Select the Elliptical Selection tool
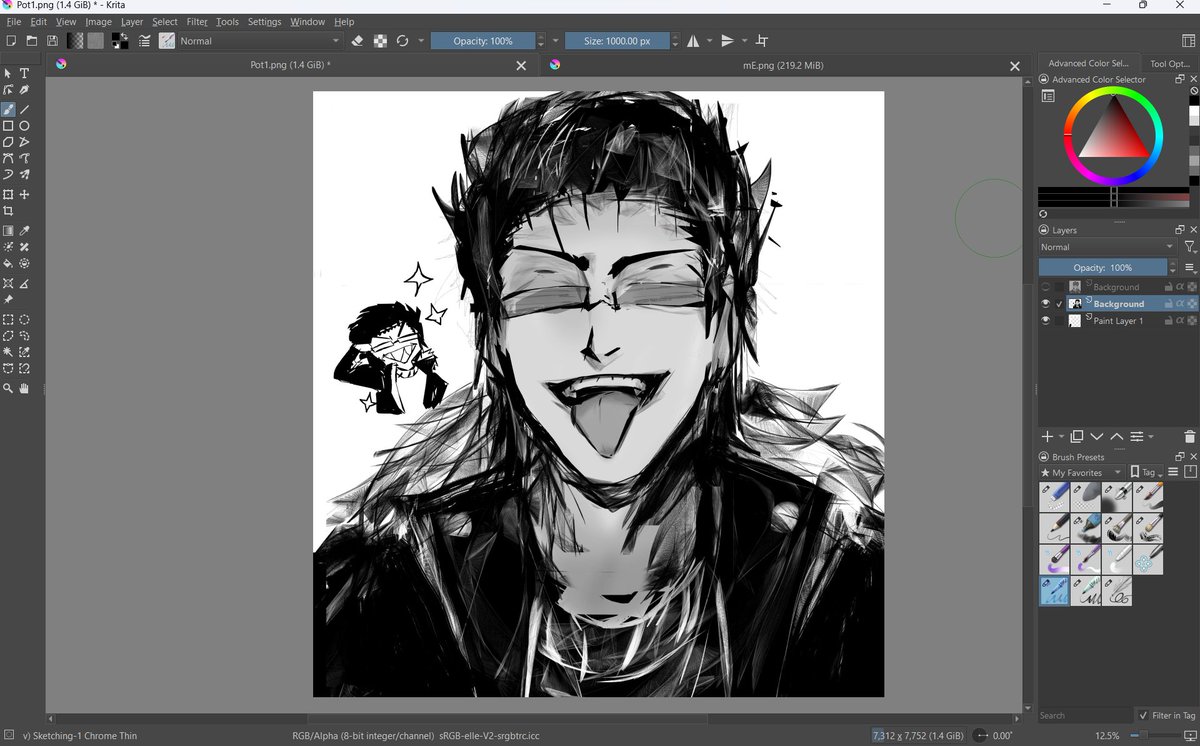This screenshot has height=746, width=1200. (x=25, y=320)
